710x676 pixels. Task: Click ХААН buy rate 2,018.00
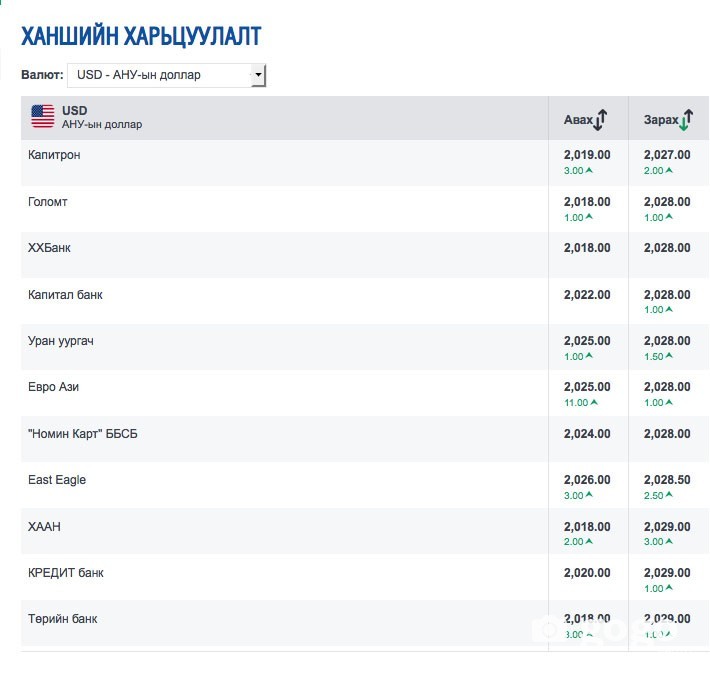point(587,527)
